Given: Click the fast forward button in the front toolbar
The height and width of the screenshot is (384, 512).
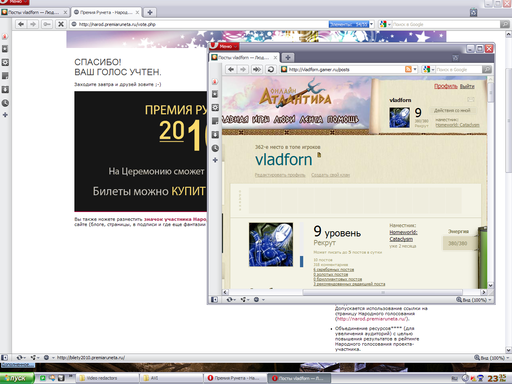Looking at the screenshot, I should pos(257,69).
